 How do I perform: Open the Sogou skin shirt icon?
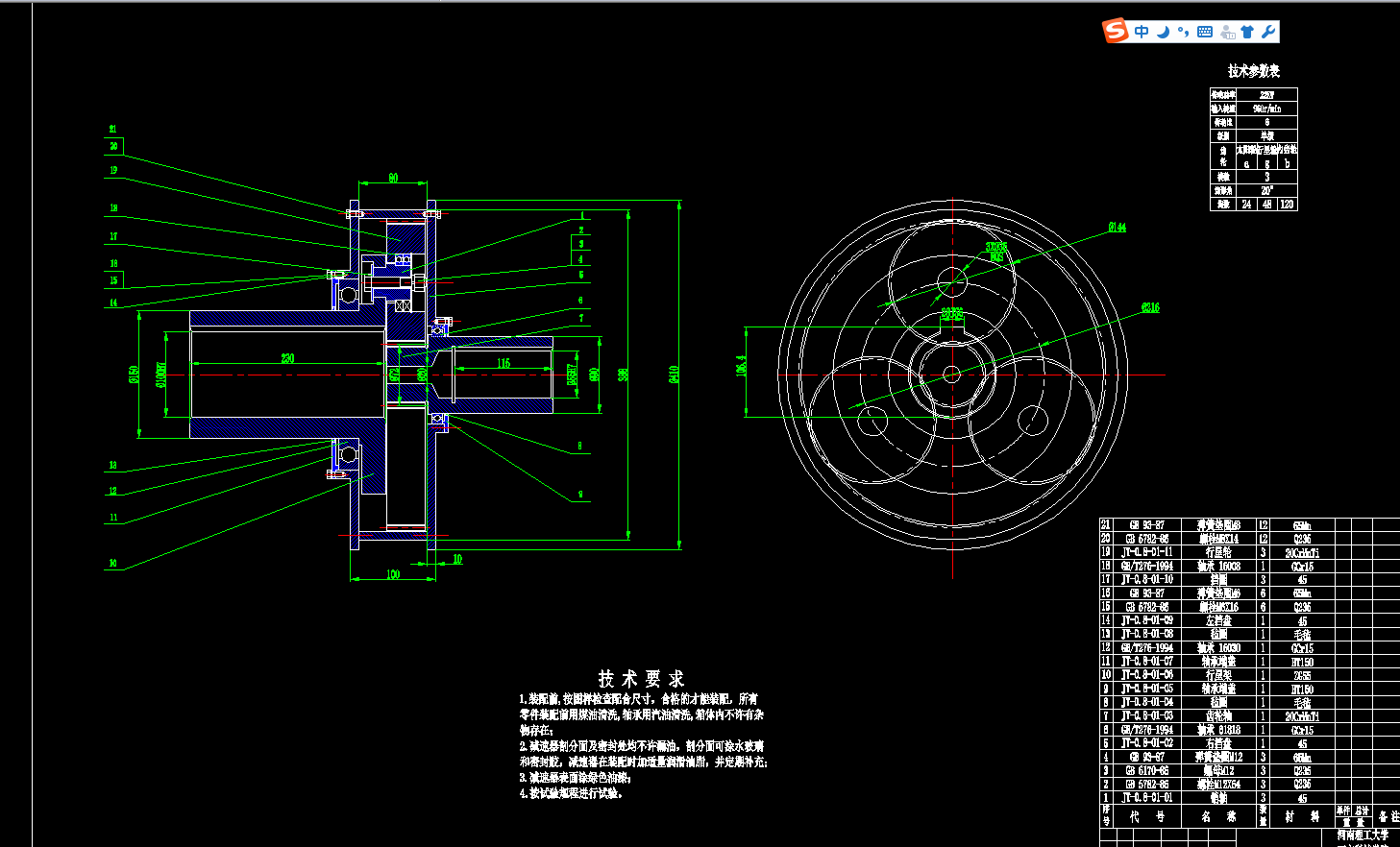(x=1247, y=32)
